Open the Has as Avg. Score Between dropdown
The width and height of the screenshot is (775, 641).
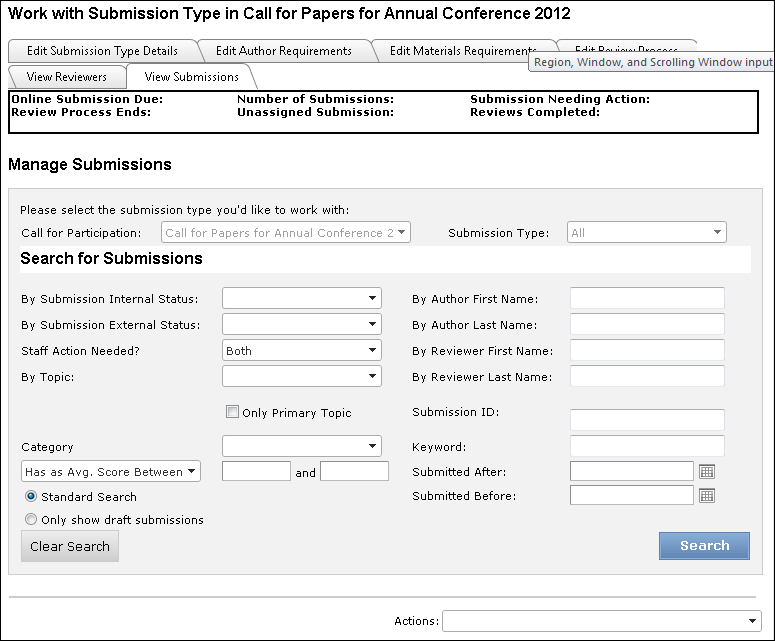pyautogui.click(x=111, y=472)
